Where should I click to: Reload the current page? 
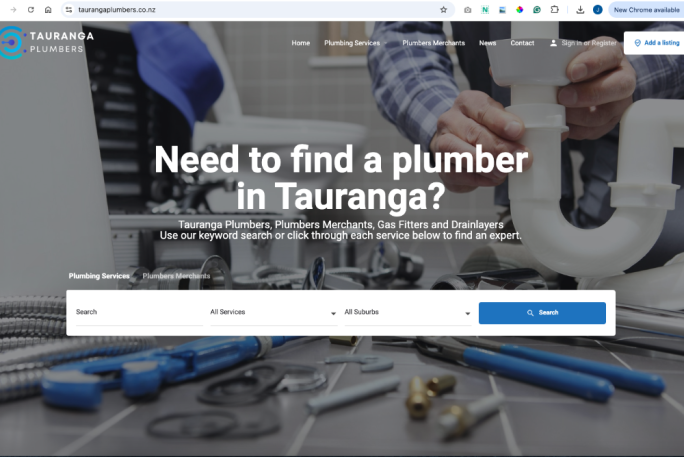click(x=31, y=10)
